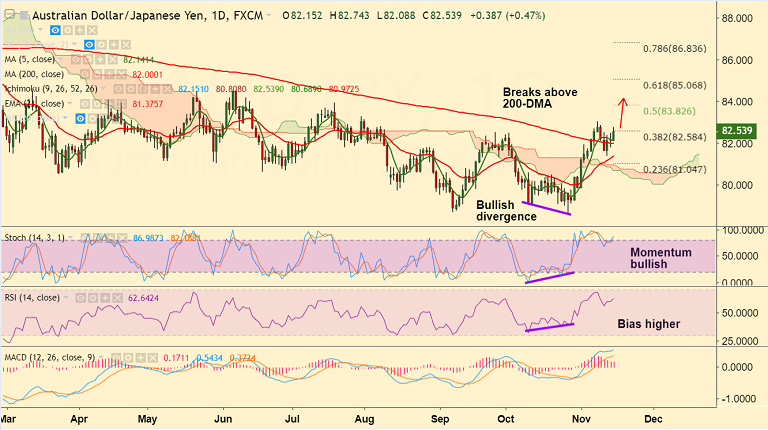Click 86.000 on the price scale
This screenshot has height=430, width=768.
tap(737, 60)
